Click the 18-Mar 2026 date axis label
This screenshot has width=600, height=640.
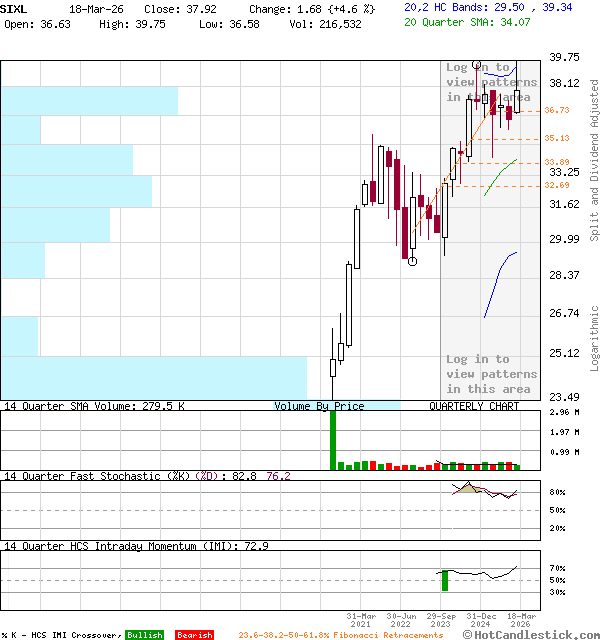tap(519, 620)
